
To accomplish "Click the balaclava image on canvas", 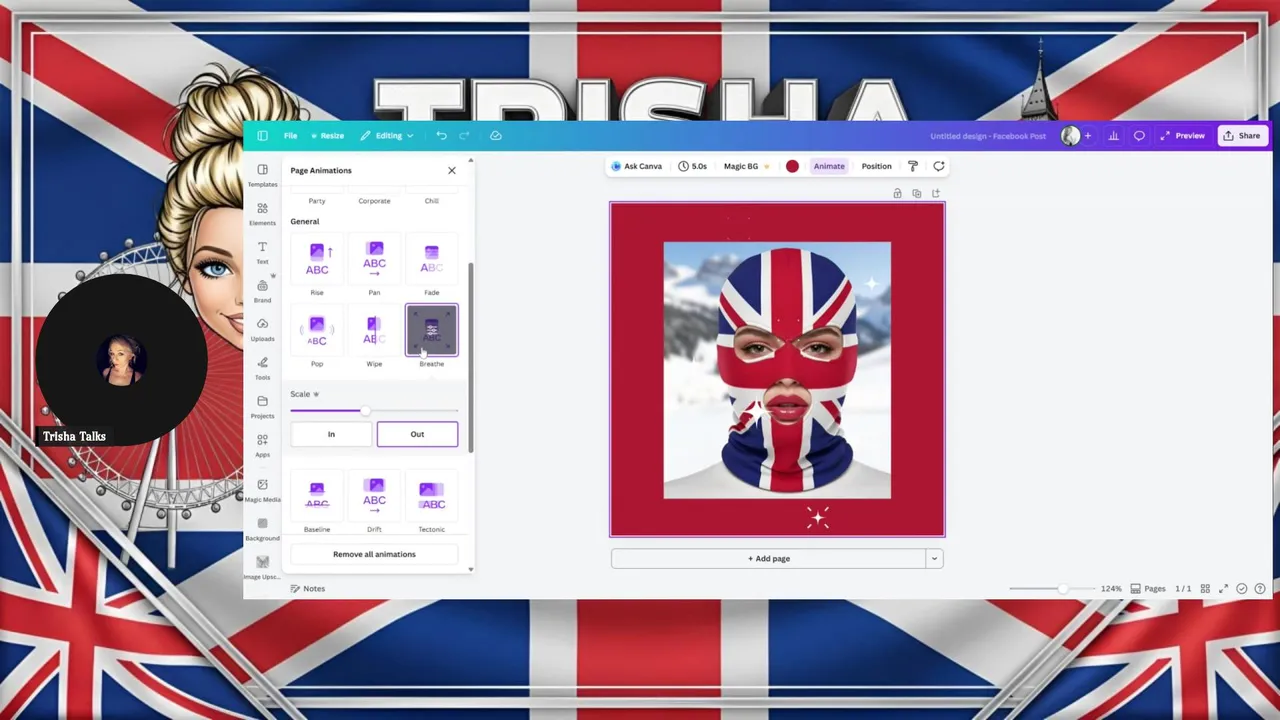I will [777, 370].
